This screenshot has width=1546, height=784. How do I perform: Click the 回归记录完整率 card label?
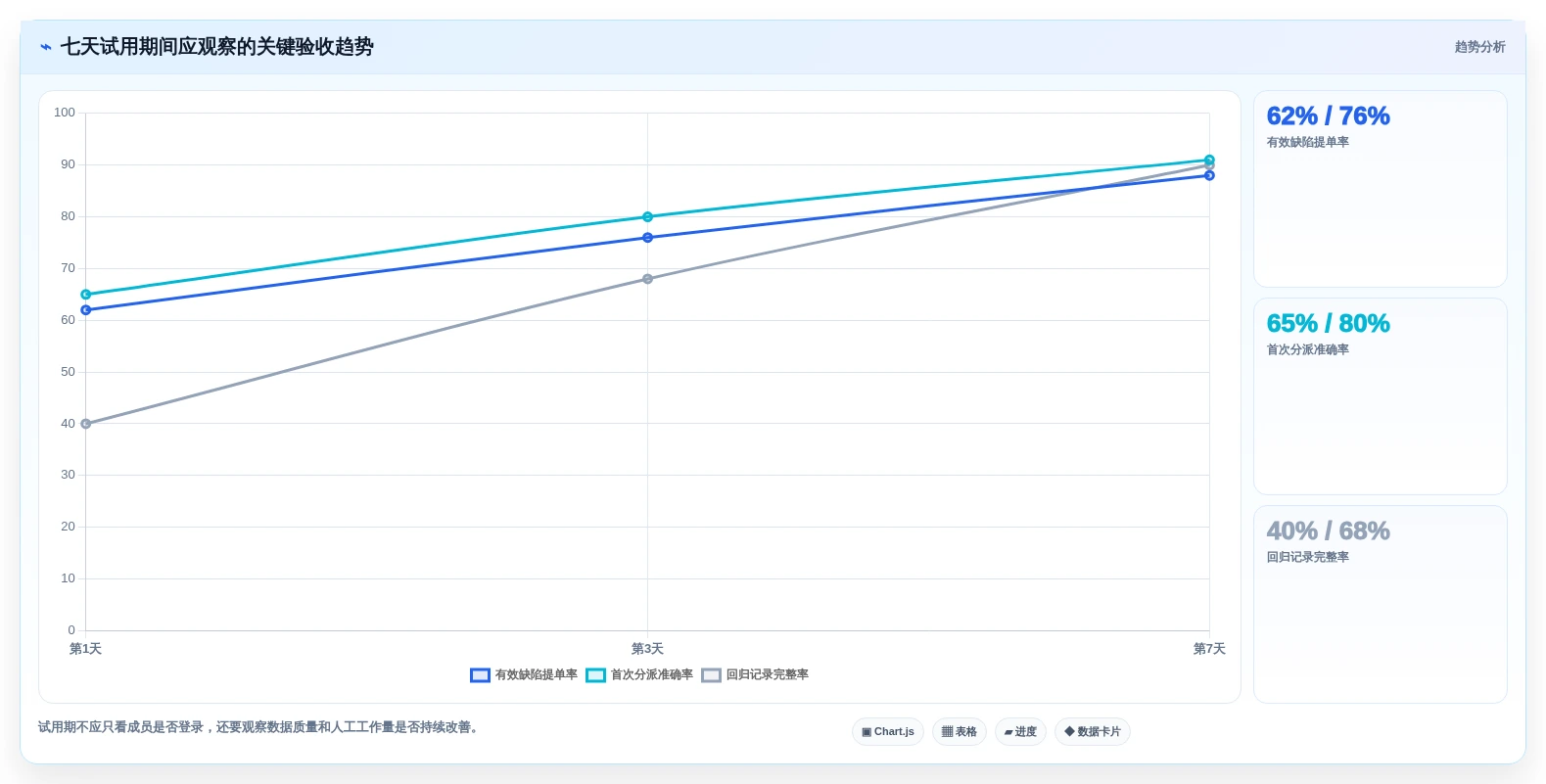1307,558
